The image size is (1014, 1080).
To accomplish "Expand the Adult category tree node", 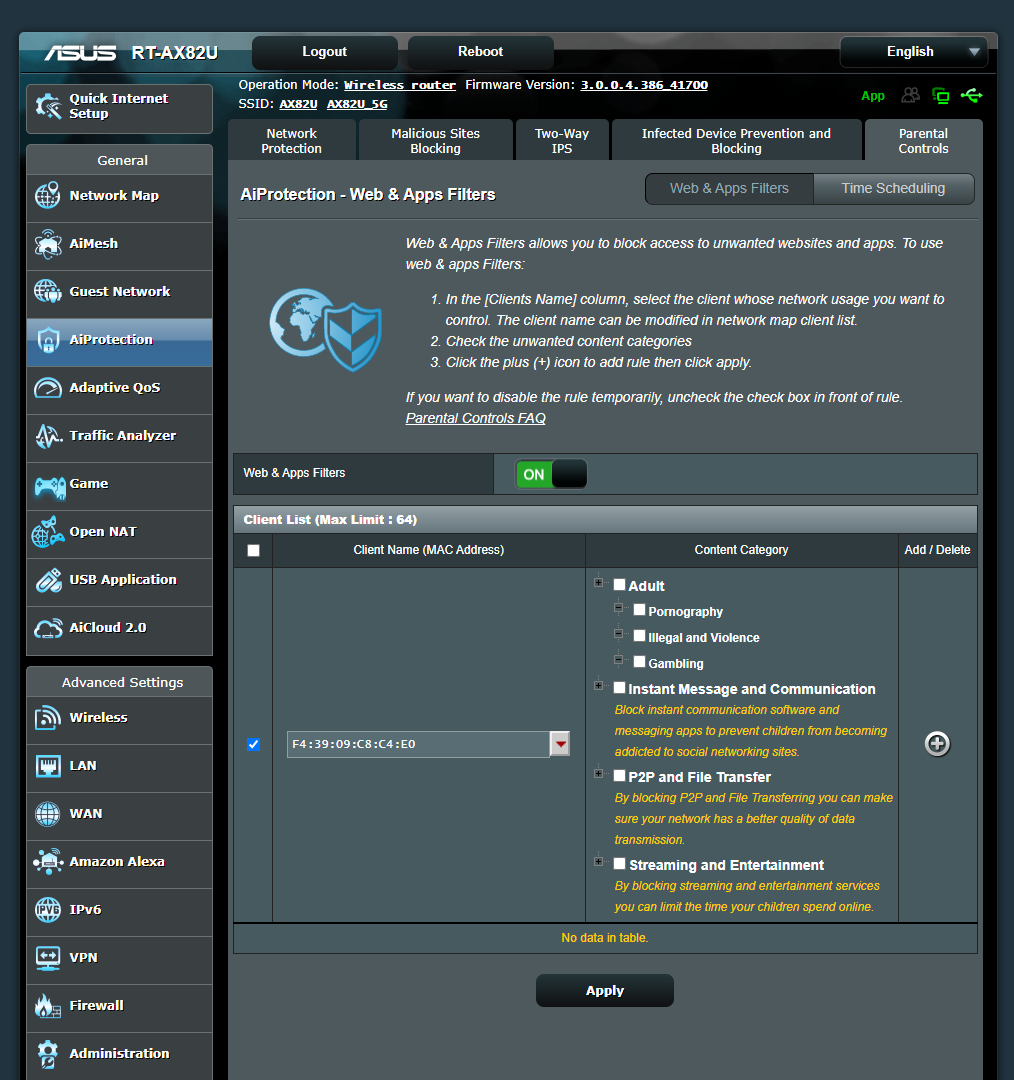I will coord(598,583).
